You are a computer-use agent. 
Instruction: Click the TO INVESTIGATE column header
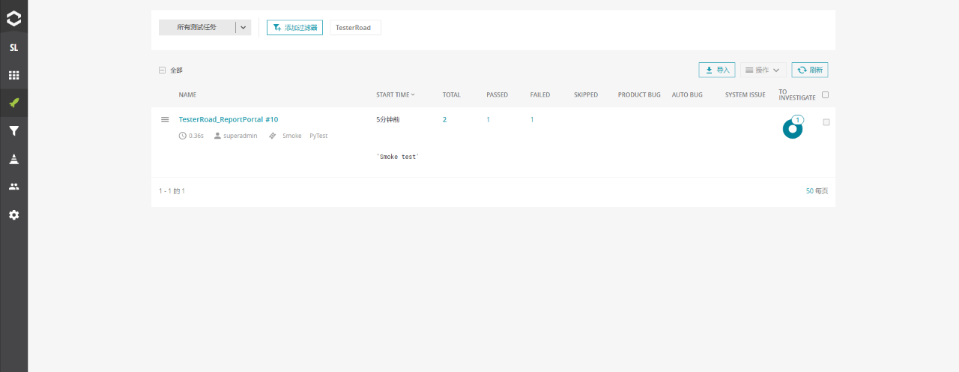pos(797,95)
